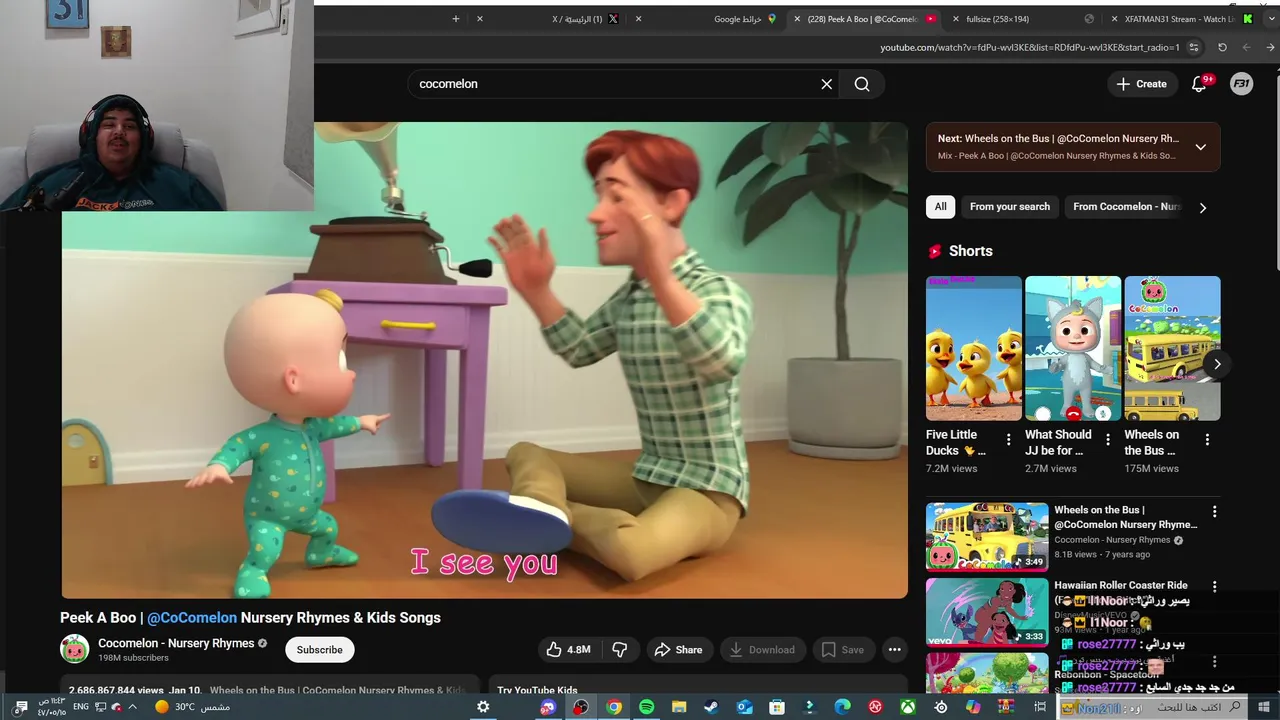The width and height of the screenshot is (1280, 720).
Task: Reload the page from address bar
Action: coord(1222,47)
